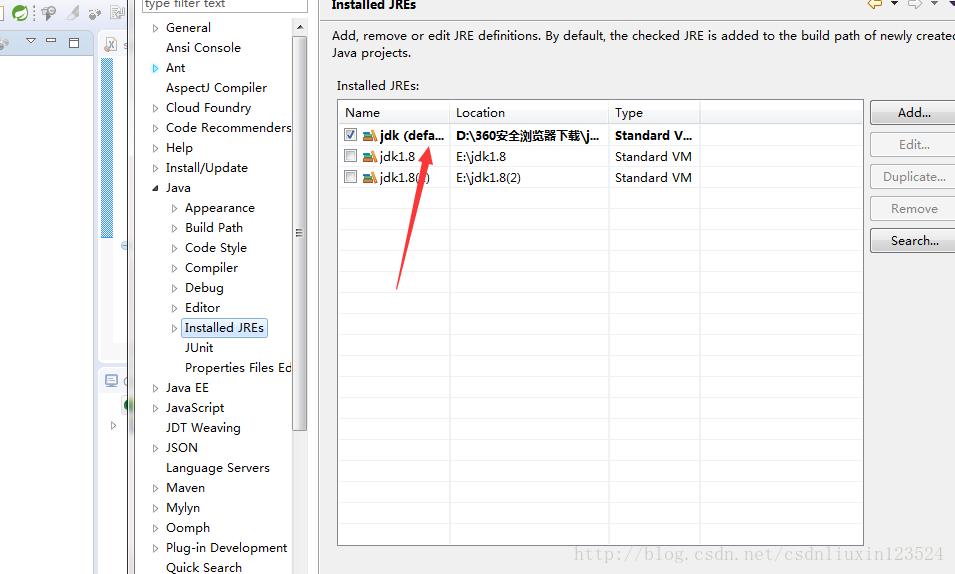
Task: Click the jdk1.8(2) row library icon
Action: [370, 177]
